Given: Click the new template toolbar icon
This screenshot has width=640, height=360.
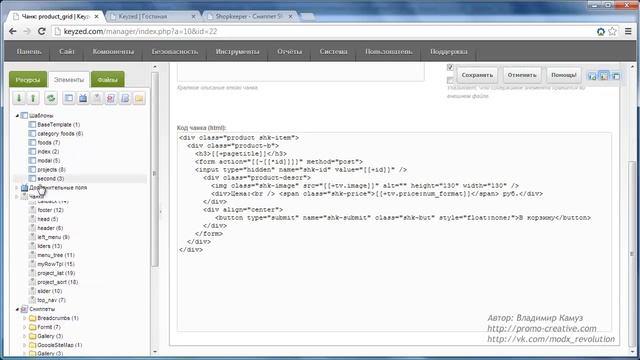Looking at the screenshot, I should pyautogui.click(x=69, y=98).
